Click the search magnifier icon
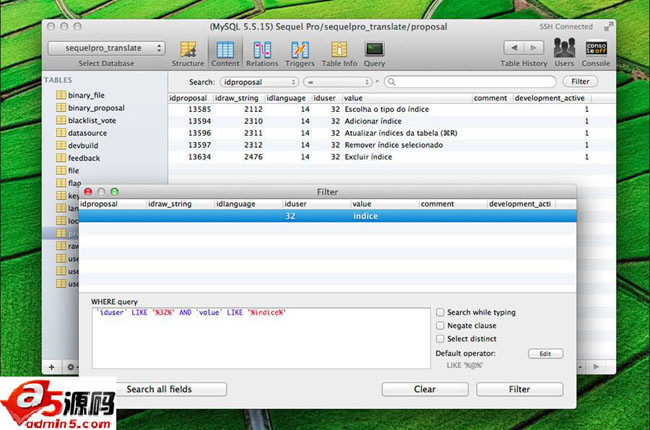 [391, 82]
